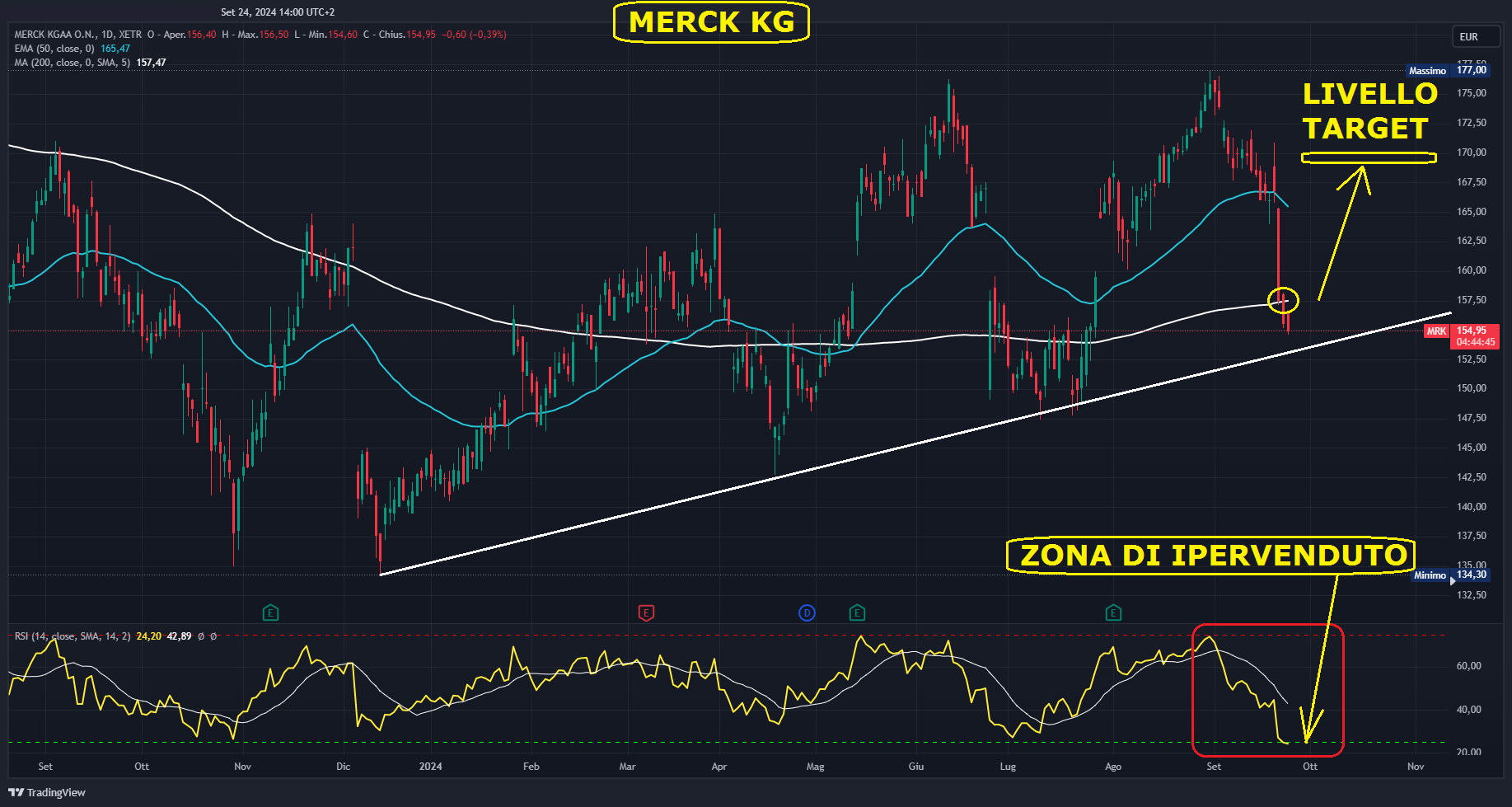Screen dimensions: 1512x807
Task: Click the RSI 60,00 scale label
Action: 1469,666
